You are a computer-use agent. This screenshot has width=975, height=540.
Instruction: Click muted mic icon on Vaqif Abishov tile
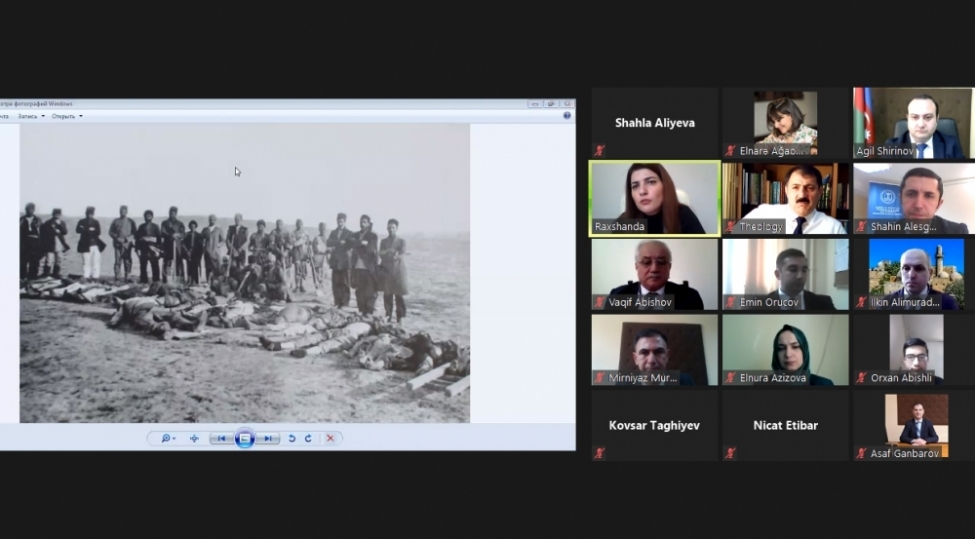click(599, 302)
